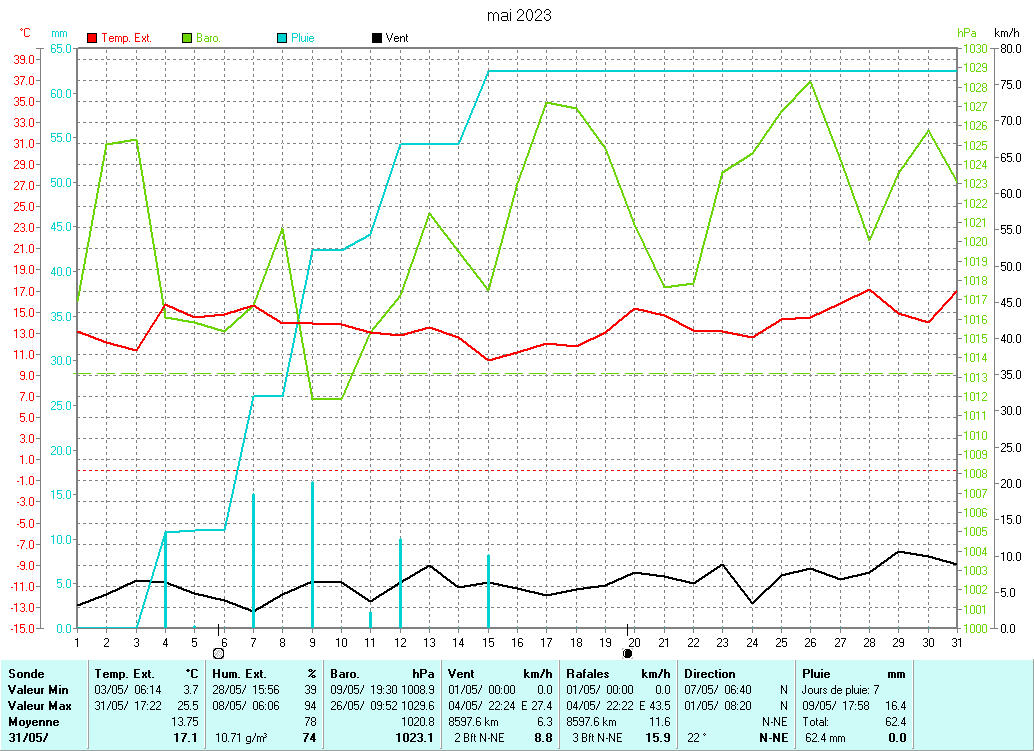The image size is (1034, 751).
Task: Select the Valeur Max row label
Action: click(38, 705)
